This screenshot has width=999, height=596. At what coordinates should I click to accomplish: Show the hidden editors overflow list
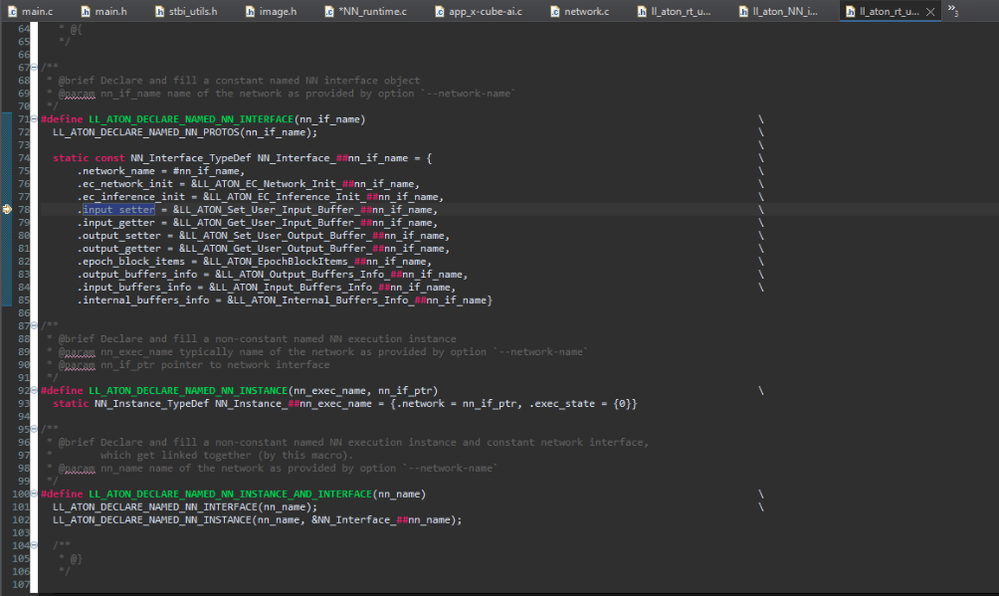click(x=952, y=11)
